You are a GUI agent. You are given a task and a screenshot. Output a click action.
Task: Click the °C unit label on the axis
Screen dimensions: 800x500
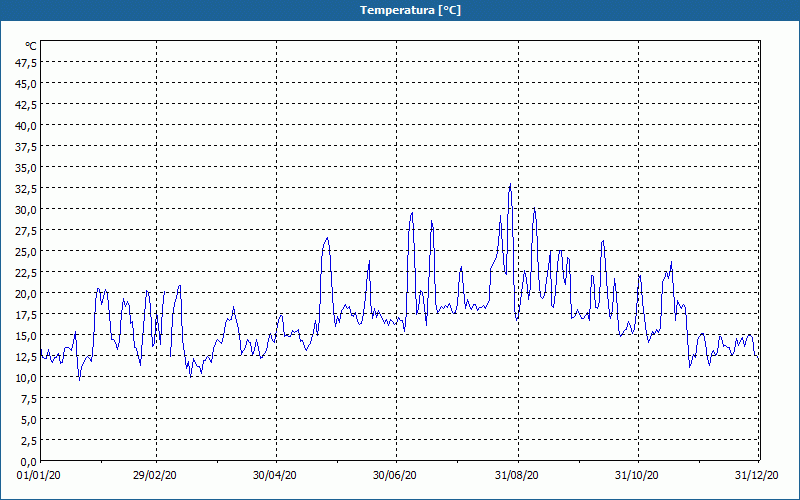click(x=31, y=46)
